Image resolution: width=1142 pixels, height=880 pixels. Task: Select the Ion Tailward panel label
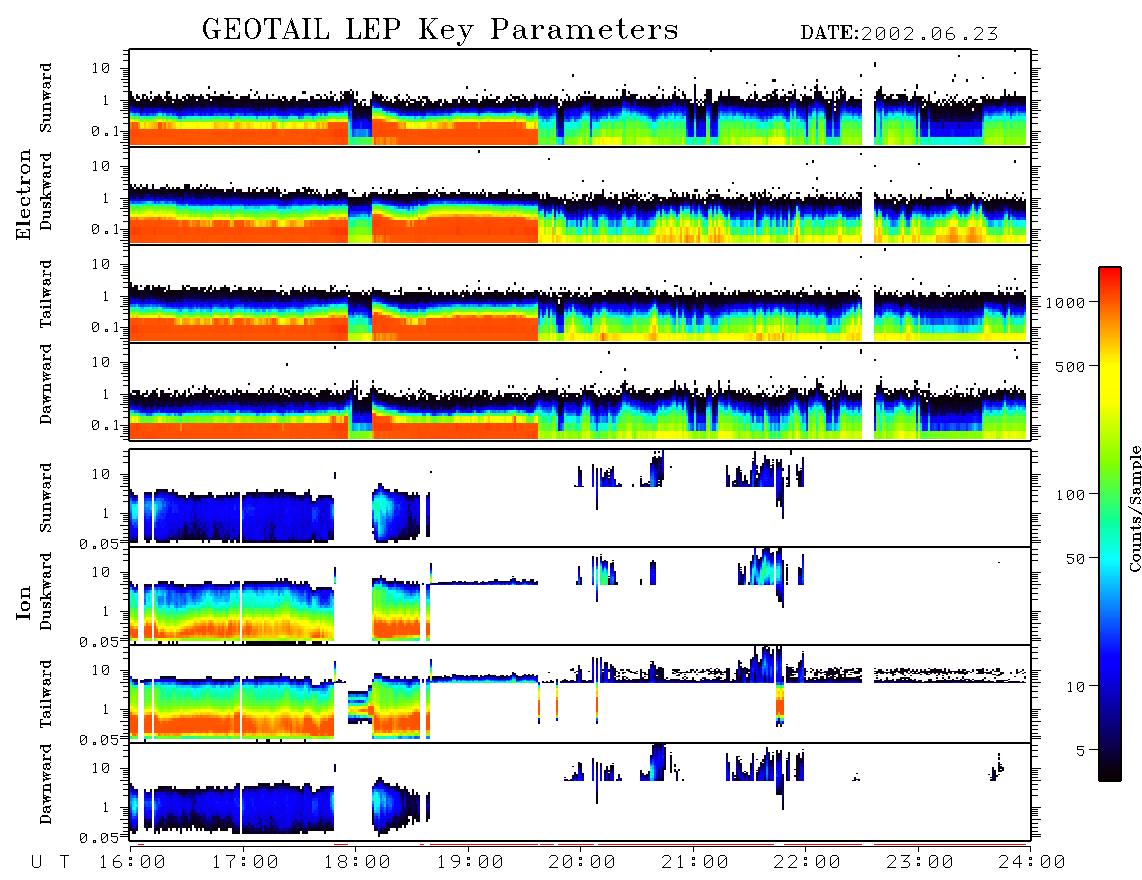pyautogui.click(x=46, y=694)
